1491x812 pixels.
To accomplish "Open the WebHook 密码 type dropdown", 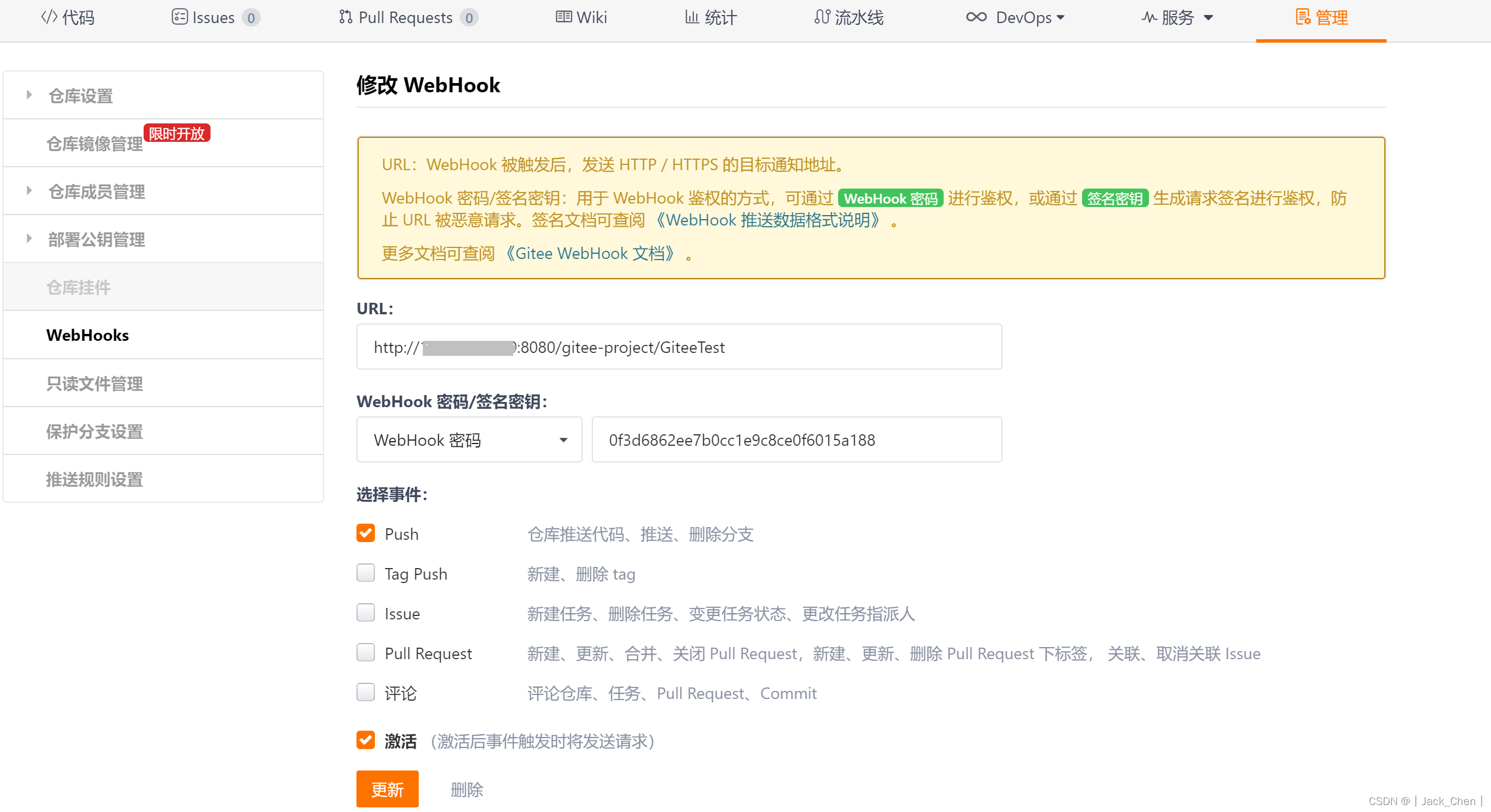I will pos(469,440).
